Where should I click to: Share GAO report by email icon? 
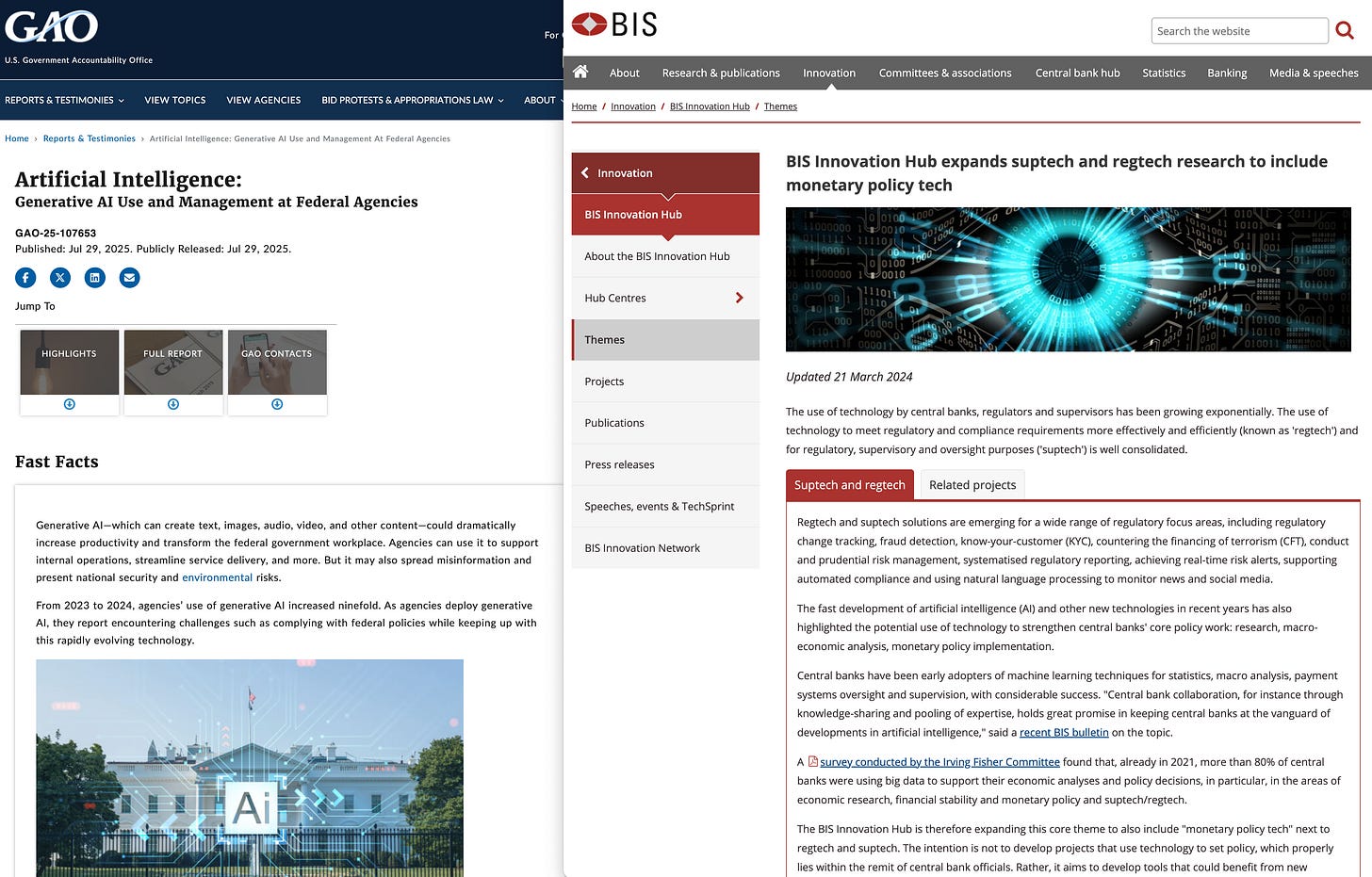130,277
